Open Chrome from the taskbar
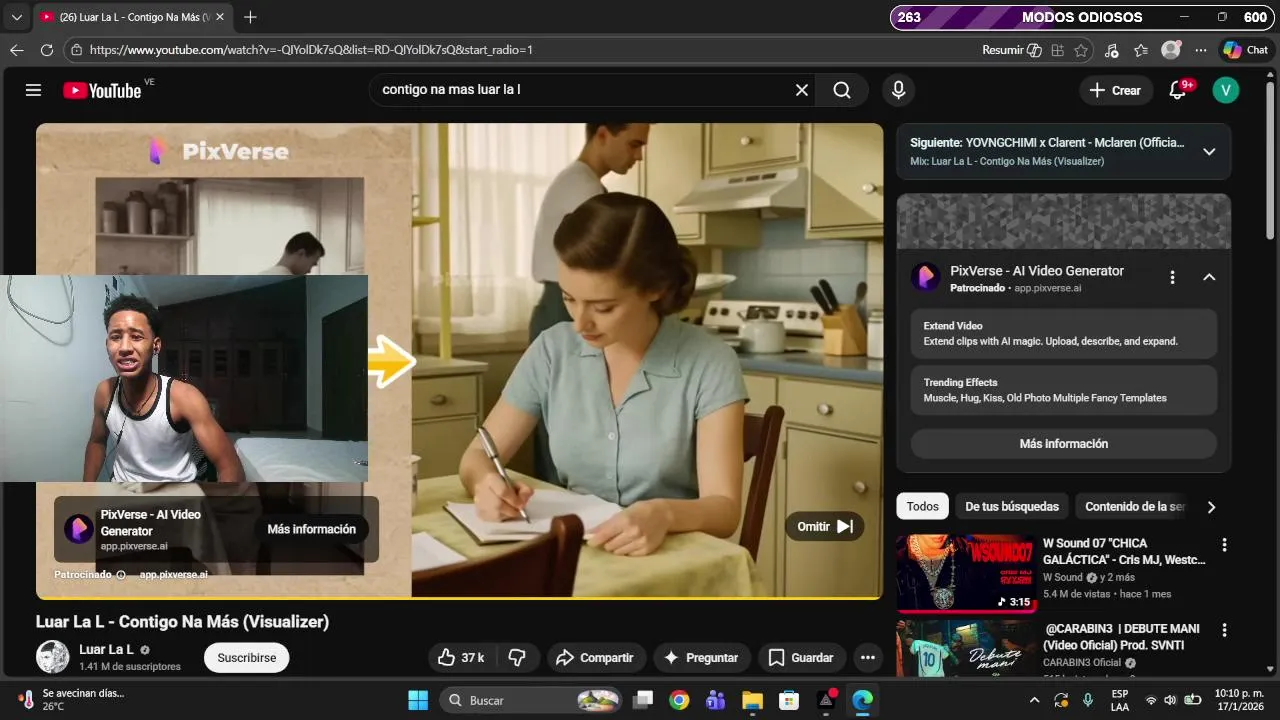Viewport: 1280px width, 720px height. [679, 700]
